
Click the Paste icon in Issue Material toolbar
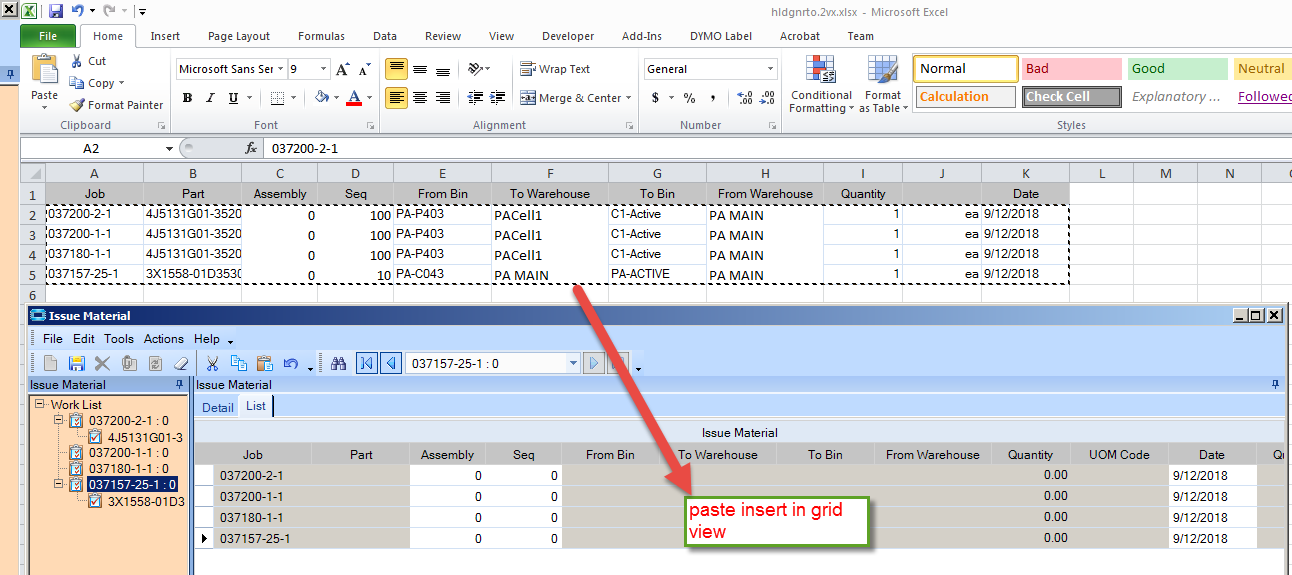coord(265,363)
